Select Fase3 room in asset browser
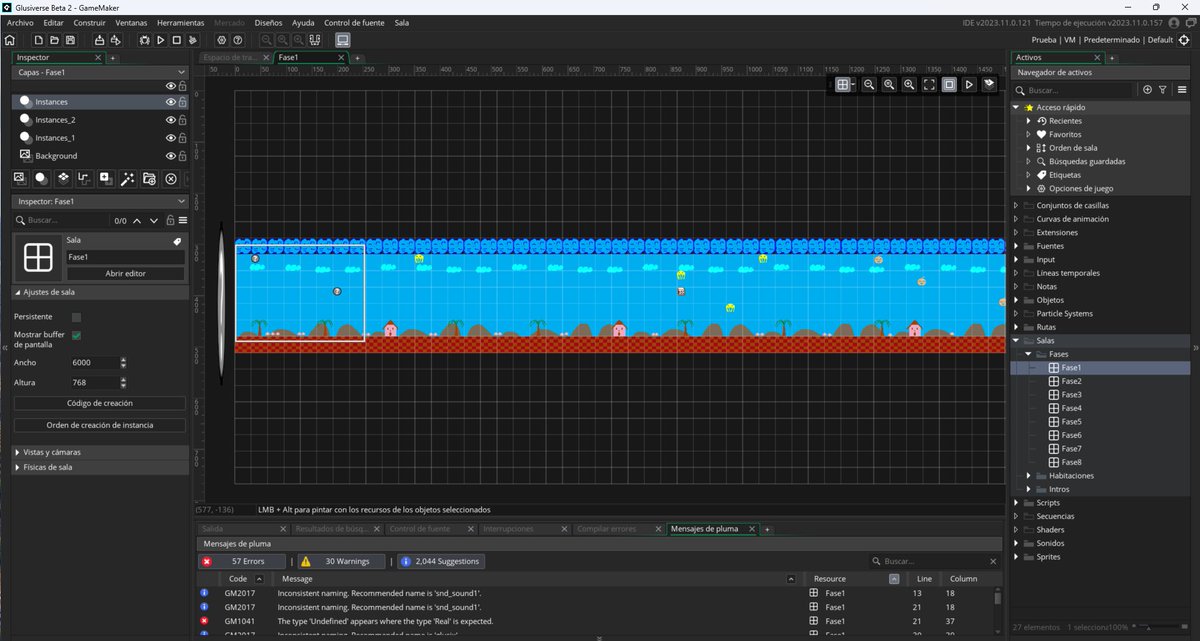This screenshot has height=641, width=1200. click(x=1071, y=395)
